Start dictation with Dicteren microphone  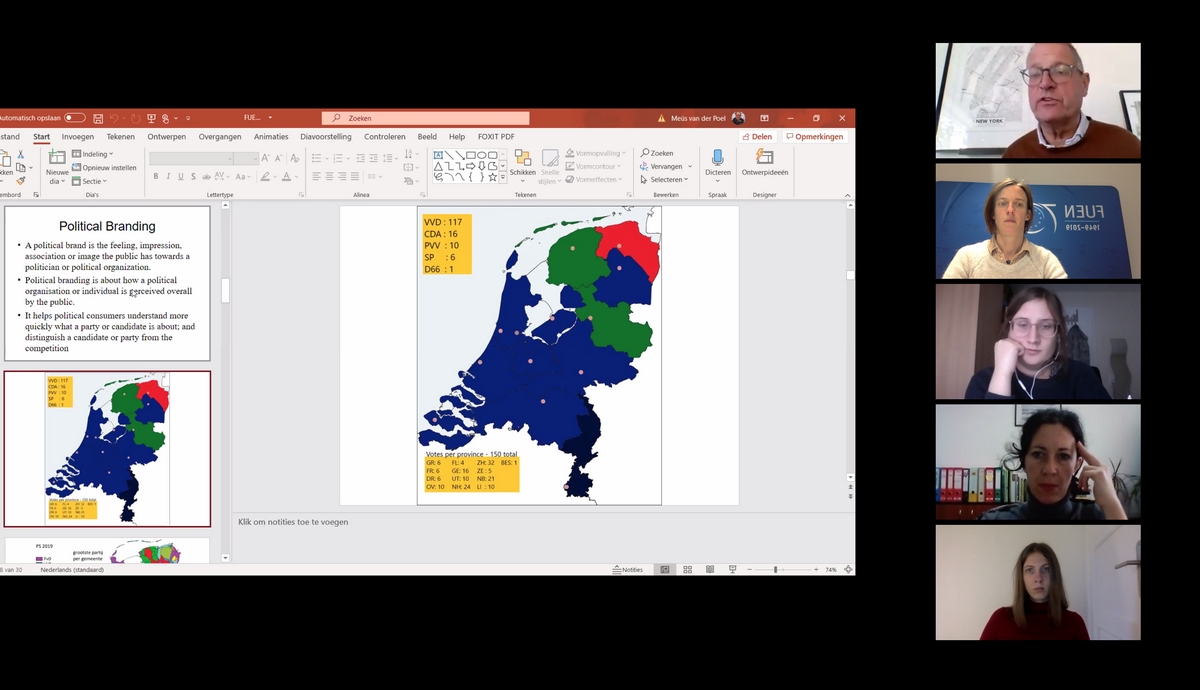pyautogui.click(x=718, y=164)
